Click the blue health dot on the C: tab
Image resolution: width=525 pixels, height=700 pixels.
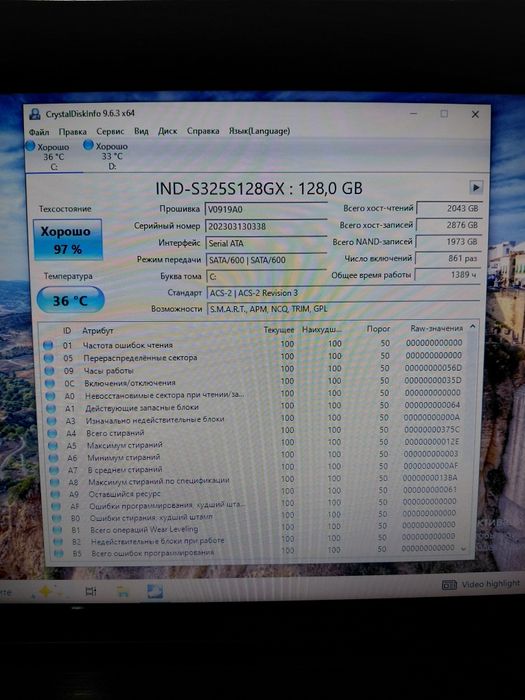(x=30, y=146)
